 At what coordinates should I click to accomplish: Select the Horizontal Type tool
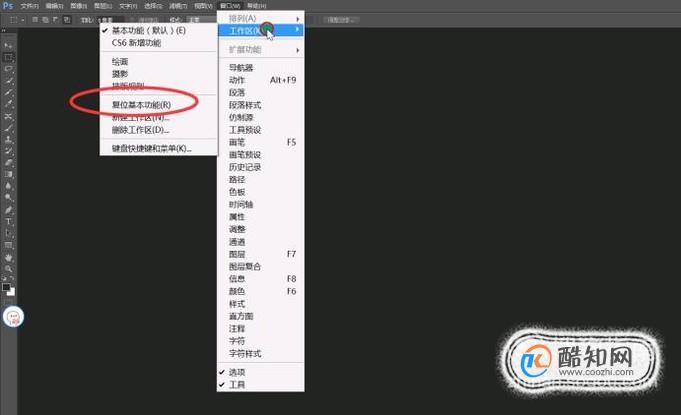click(x=8, y=222)
